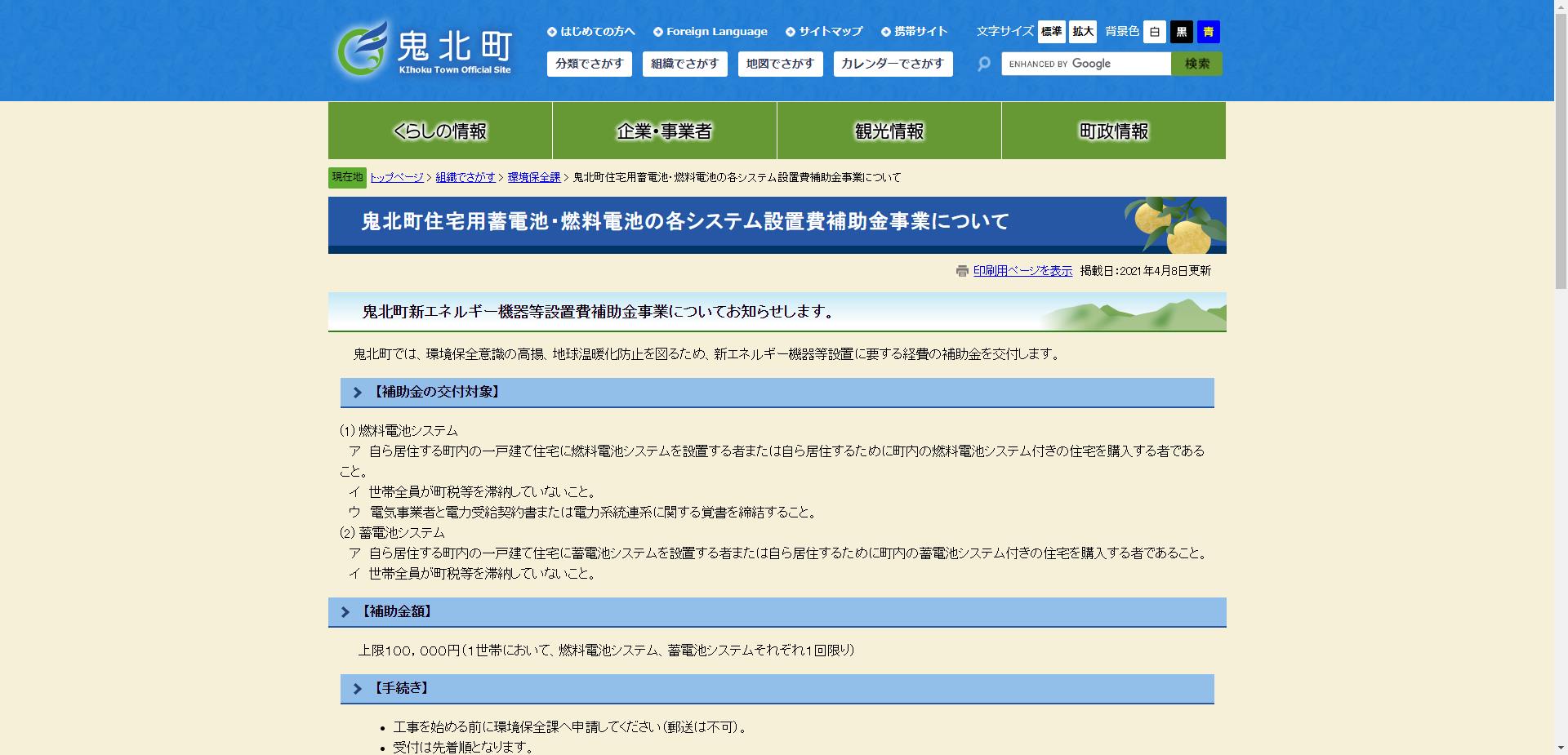Switch to the 町政情報 tab
1568x755 pixels.
click(1113, 130)
